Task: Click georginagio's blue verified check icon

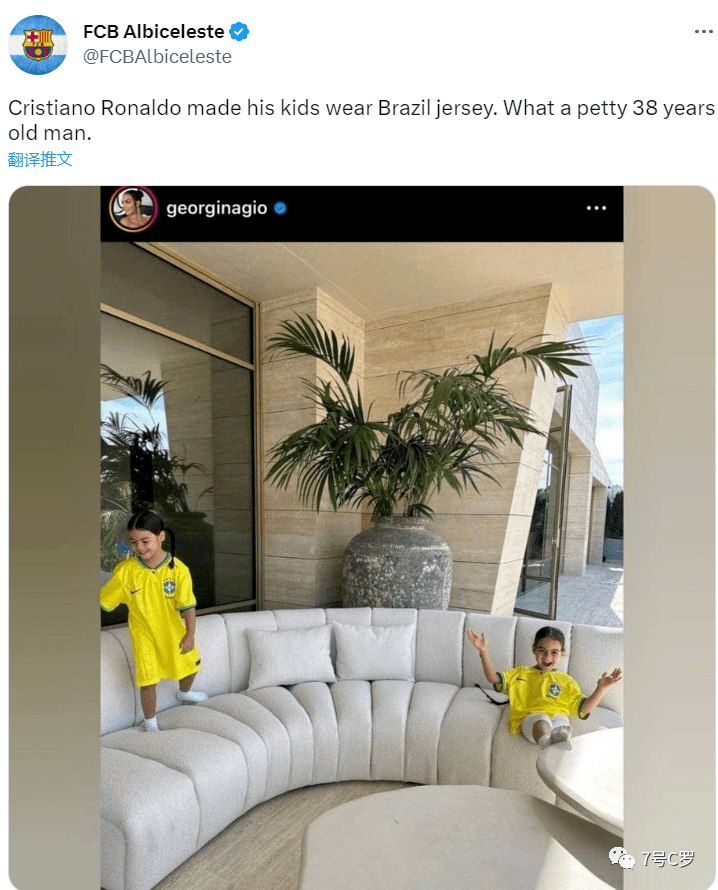Action: tap(280, 208)
